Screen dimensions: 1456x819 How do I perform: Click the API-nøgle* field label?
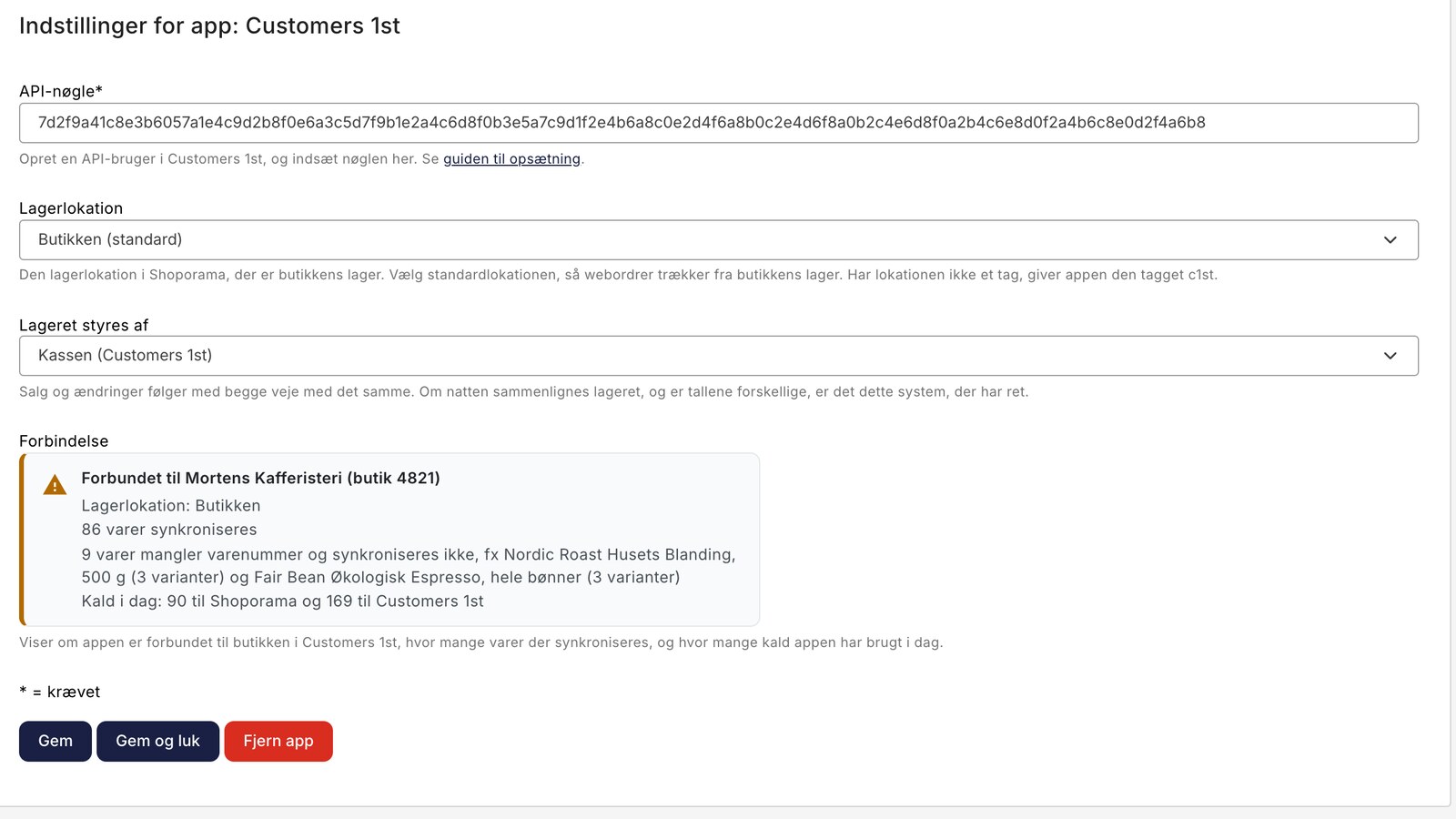pos(61,91)
